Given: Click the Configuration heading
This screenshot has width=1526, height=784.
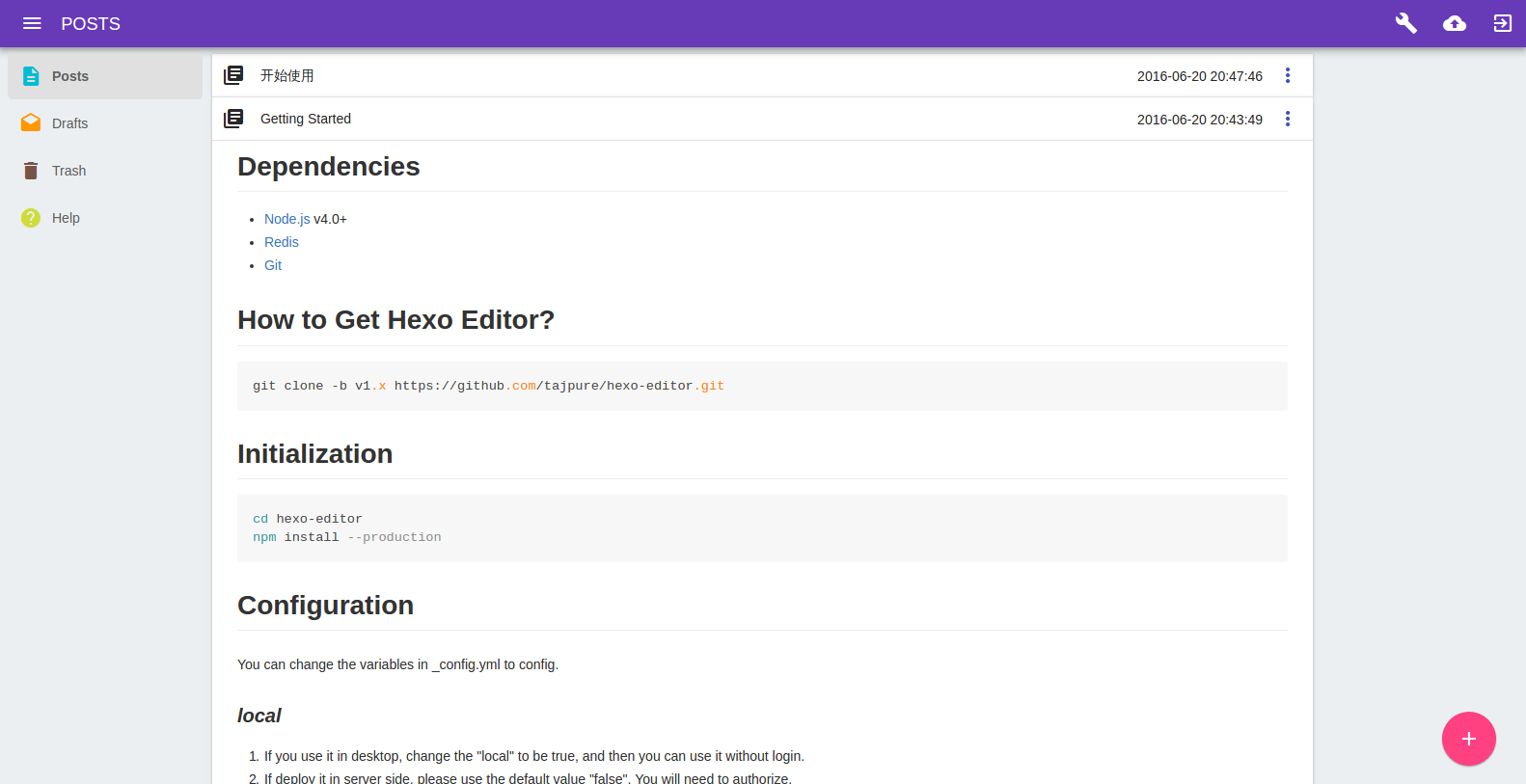Looking at the screenshot, I should coord(326,606).
